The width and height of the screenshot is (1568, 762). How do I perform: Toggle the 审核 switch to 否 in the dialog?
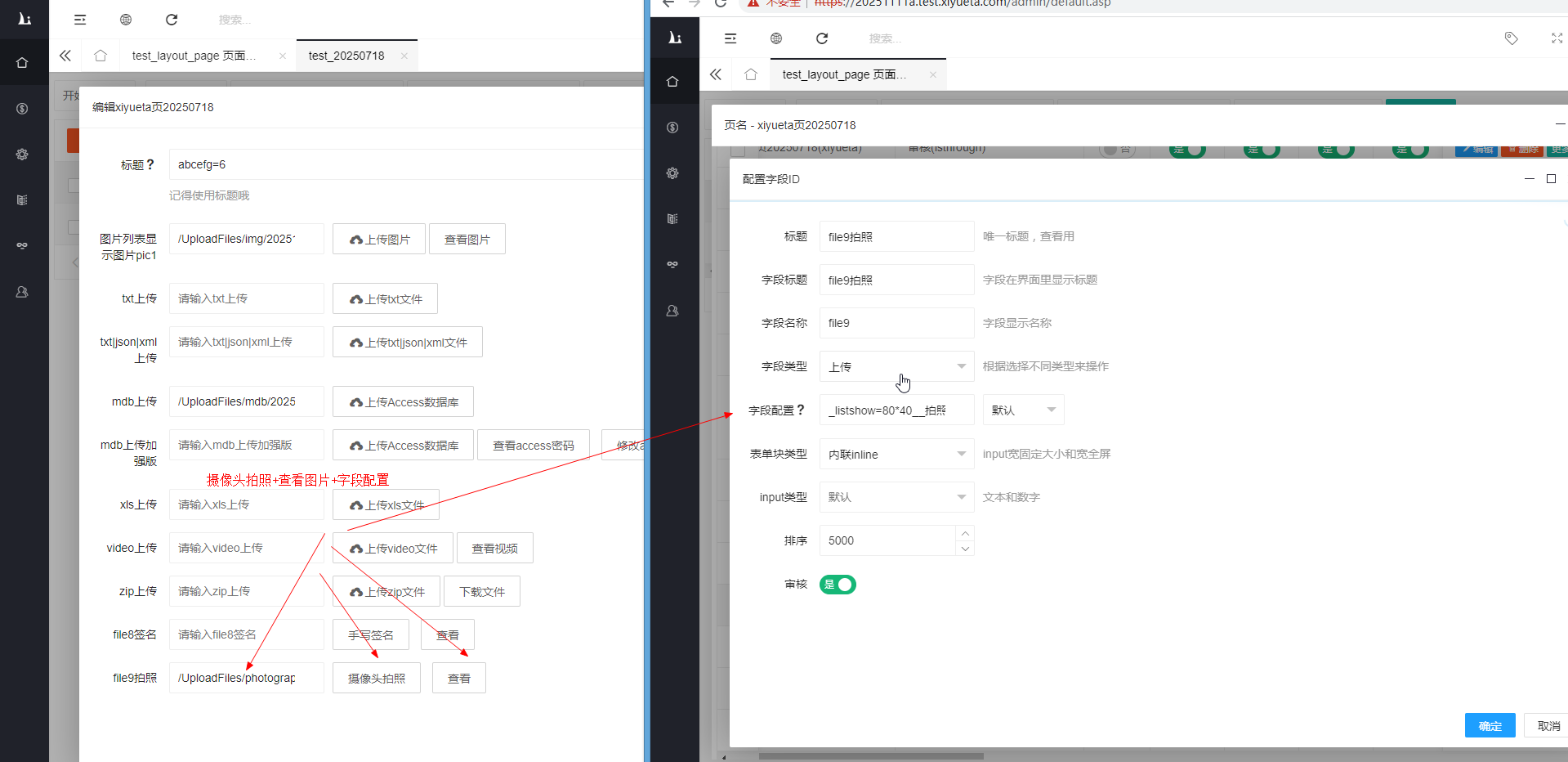pos(838,584)
